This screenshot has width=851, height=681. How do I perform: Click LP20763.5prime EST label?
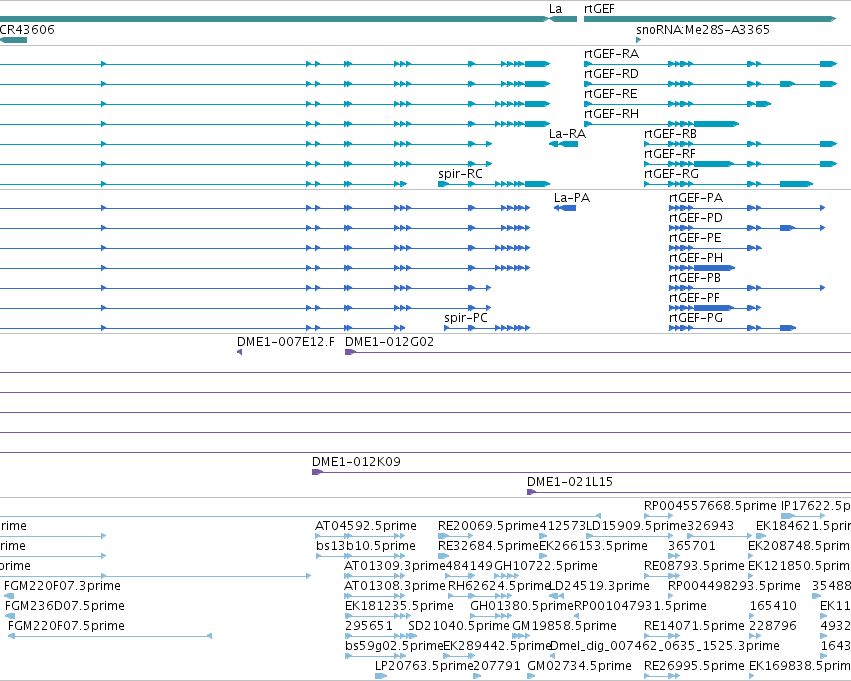point(424,666)
